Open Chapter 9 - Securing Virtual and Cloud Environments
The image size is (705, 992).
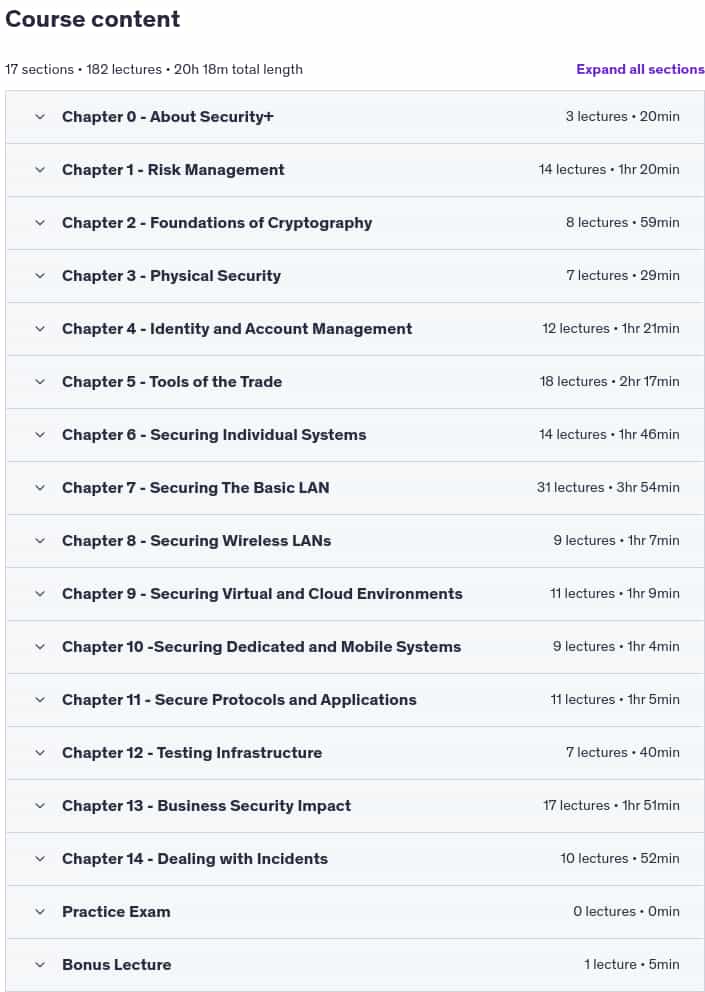coord(262,594)
